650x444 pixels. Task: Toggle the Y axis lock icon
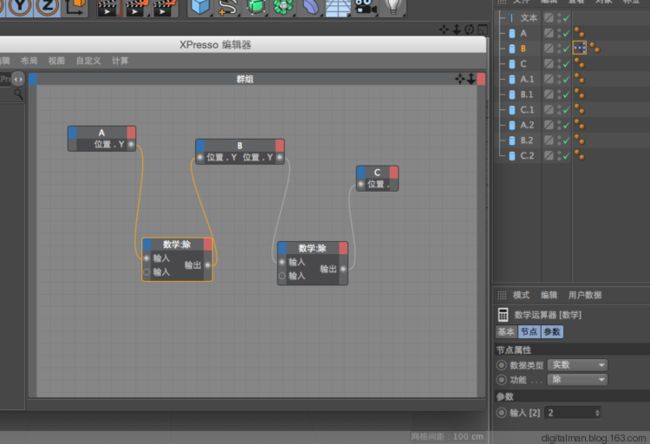(20, 7)
